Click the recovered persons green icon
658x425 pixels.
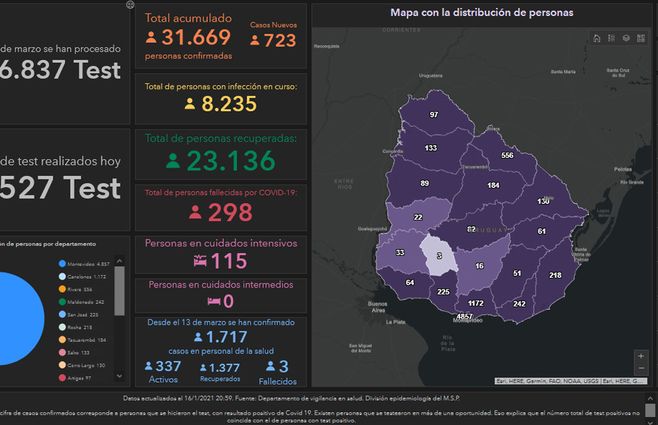173,160
